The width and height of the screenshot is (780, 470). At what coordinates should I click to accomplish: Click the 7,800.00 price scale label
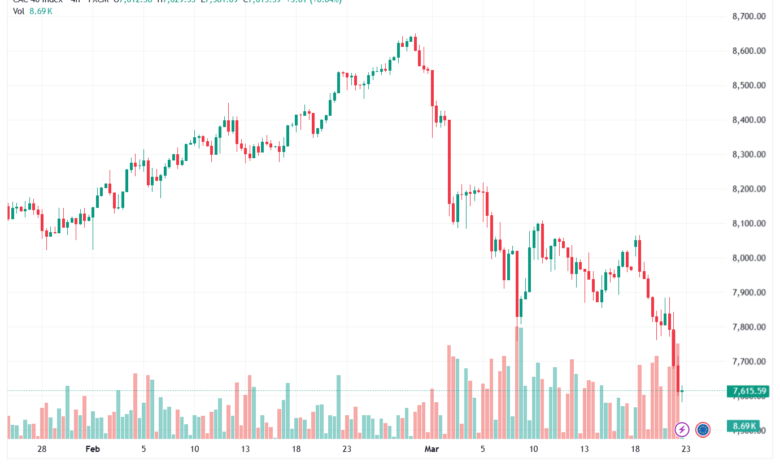pos(749,327)
